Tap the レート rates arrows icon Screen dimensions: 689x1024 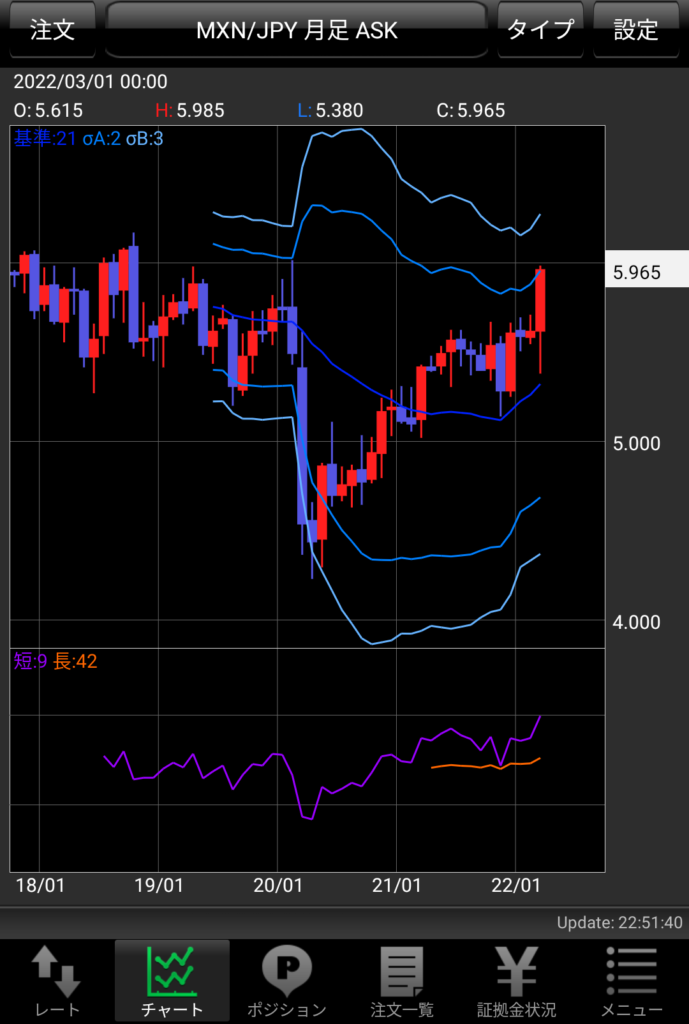tap(56, 973)
